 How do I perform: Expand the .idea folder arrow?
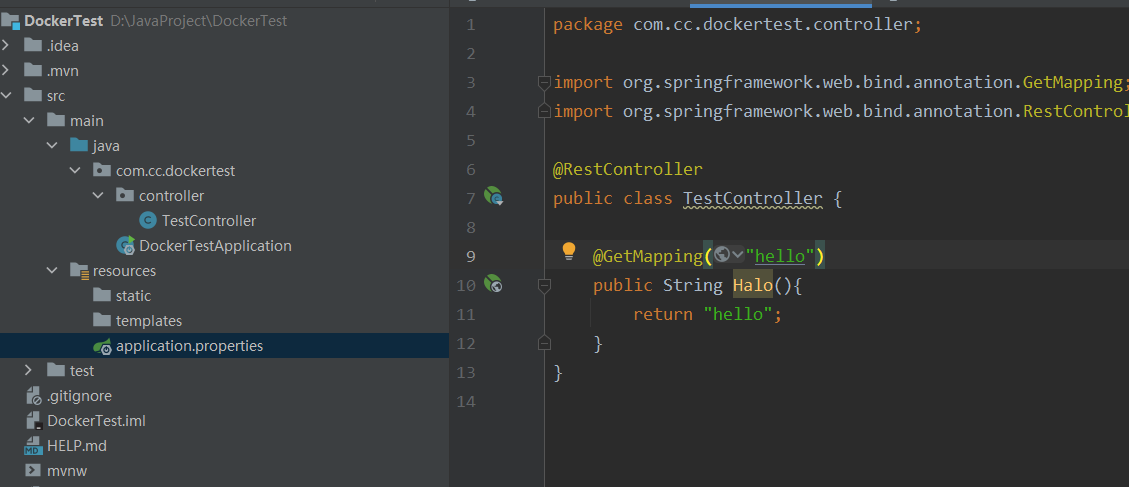(6, 45)
